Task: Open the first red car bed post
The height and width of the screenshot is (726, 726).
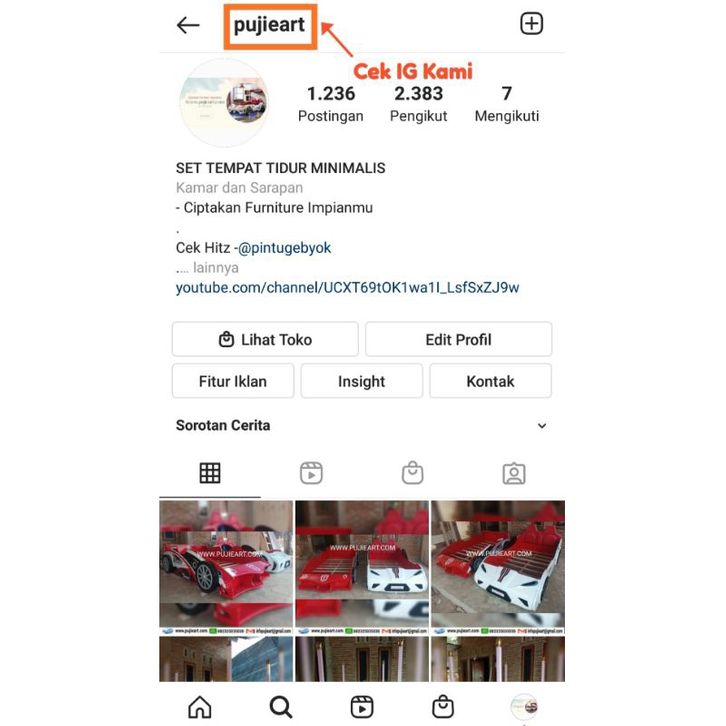Action: pyautogui.click(x=226, y=567)
